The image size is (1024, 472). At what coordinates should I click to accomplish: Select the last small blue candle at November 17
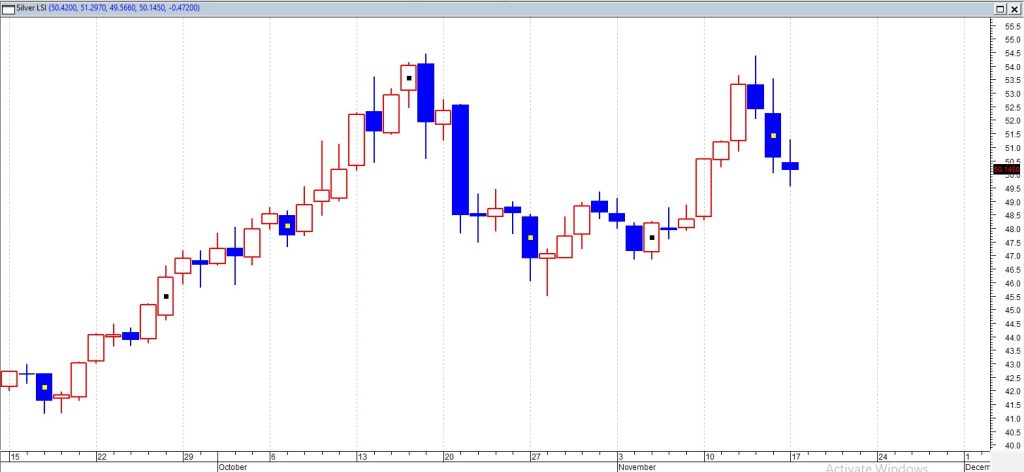coord(790,165)
